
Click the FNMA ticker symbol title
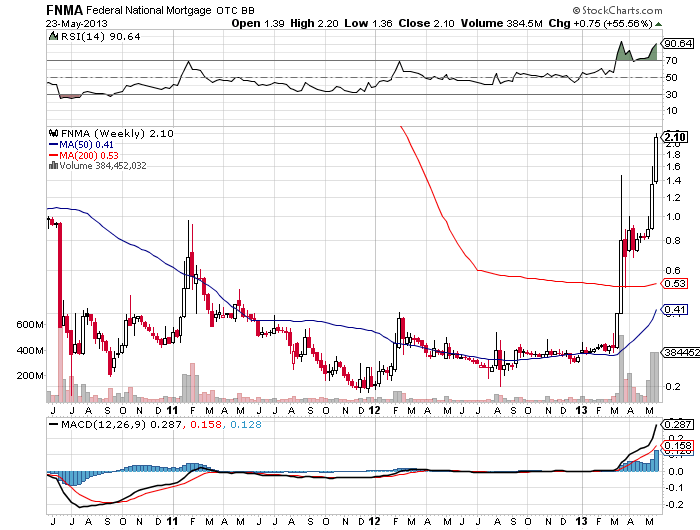pos(64,10)
